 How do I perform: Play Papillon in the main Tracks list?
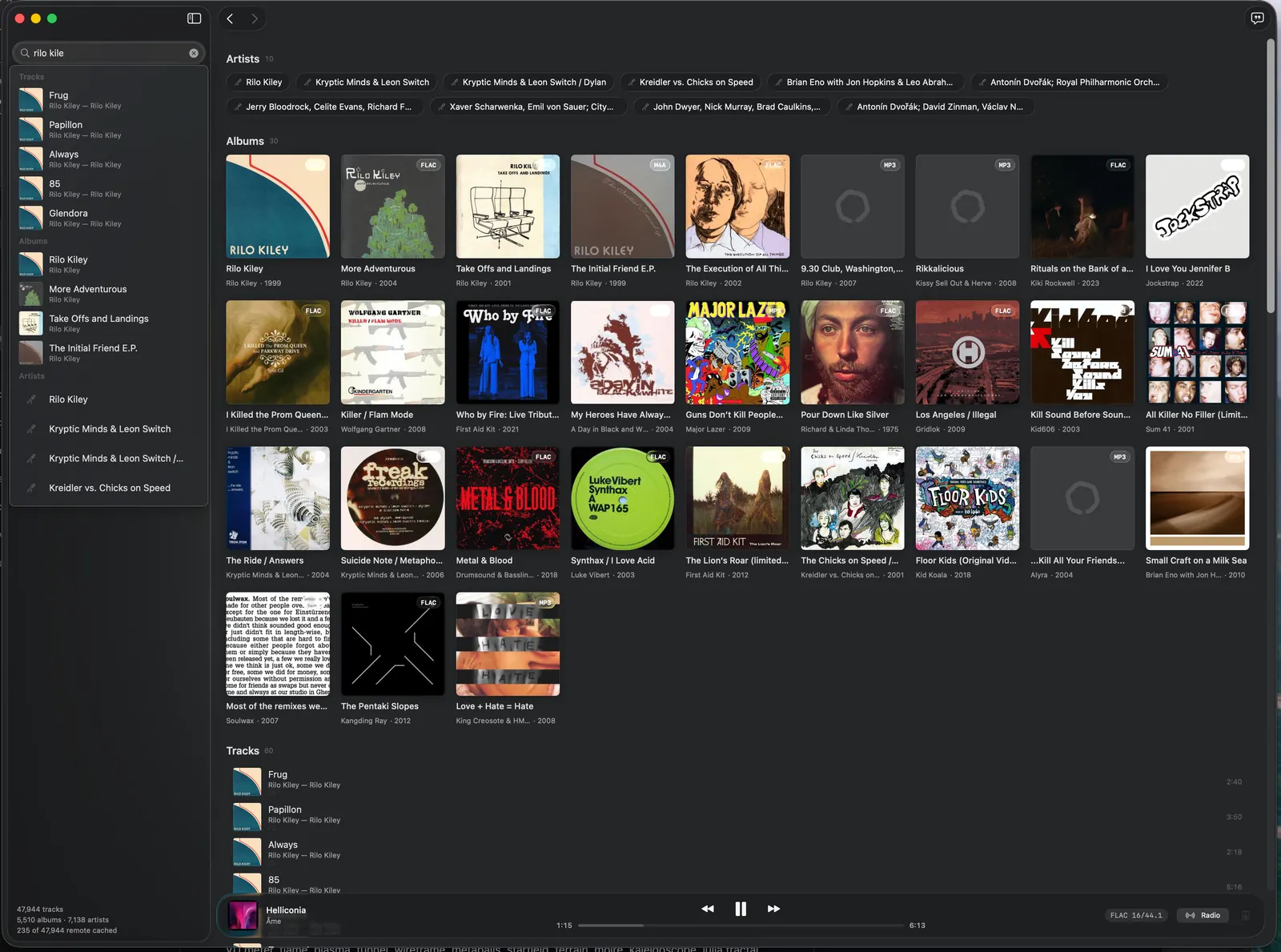737,817
